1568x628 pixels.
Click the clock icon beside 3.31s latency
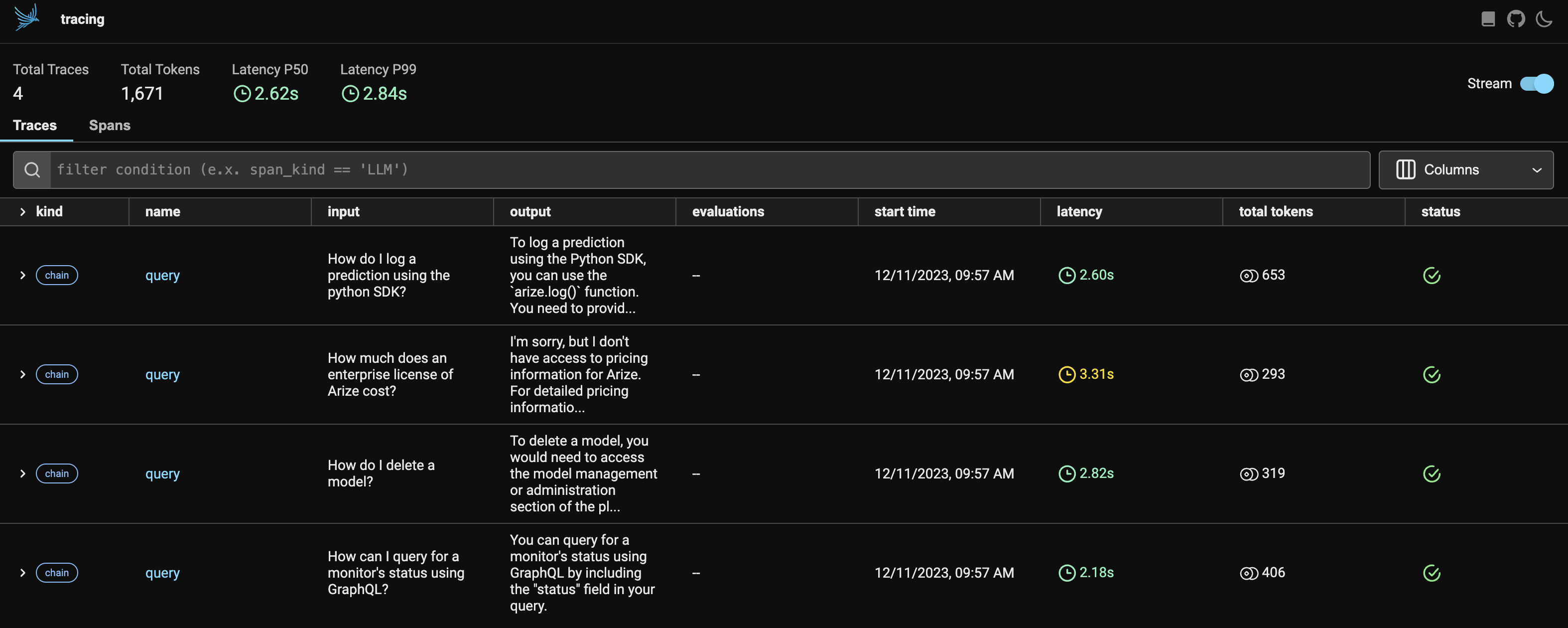click(x=1066, y=375)
